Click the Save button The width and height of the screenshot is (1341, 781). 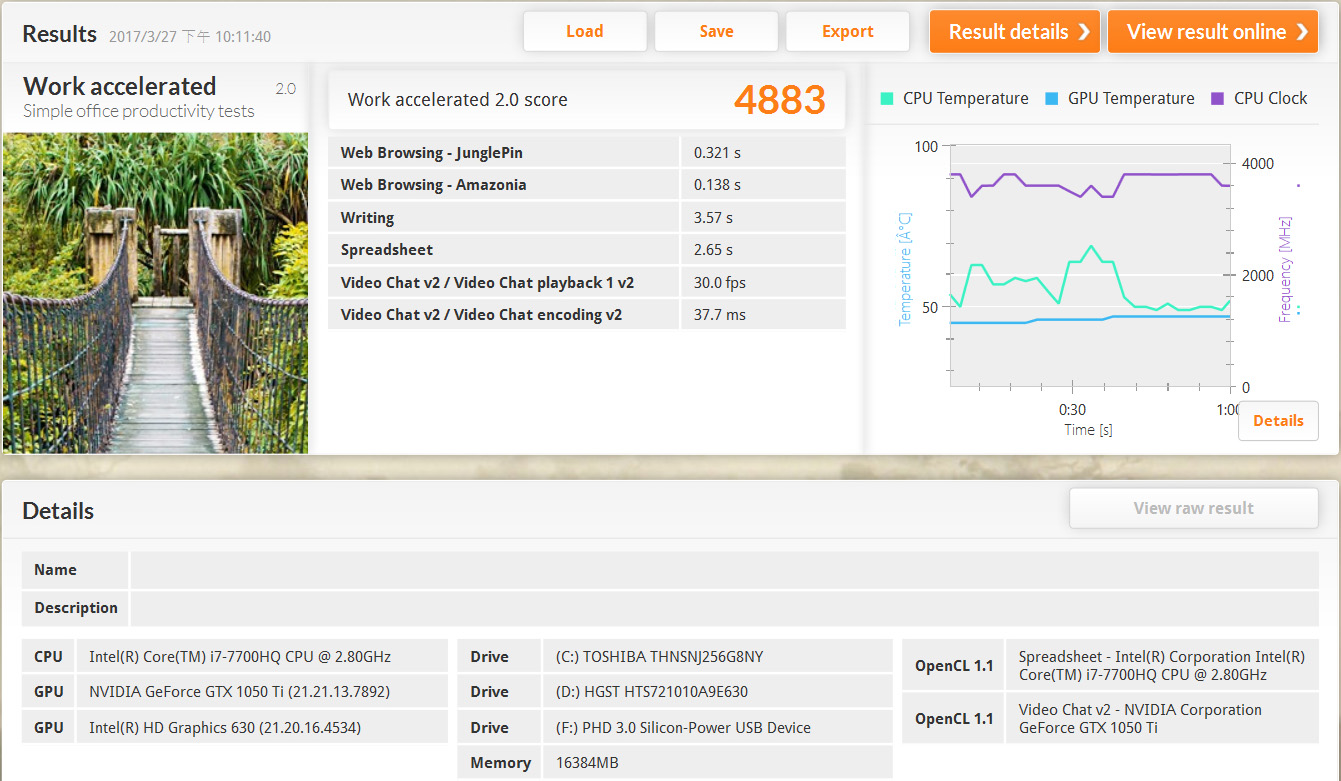716,32
